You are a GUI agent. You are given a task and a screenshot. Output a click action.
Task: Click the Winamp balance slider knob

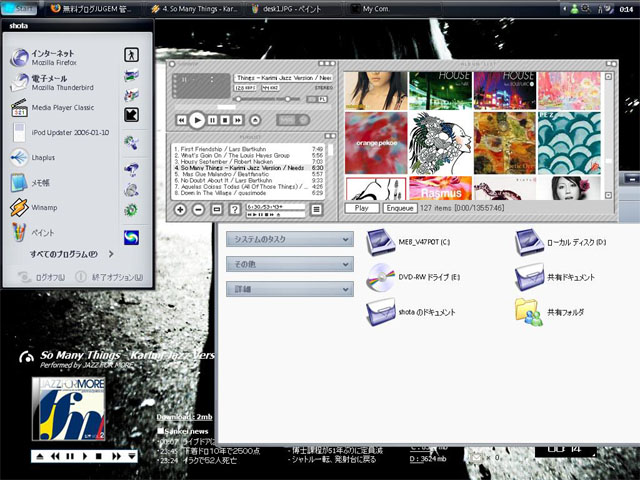[x=288, y=99]
